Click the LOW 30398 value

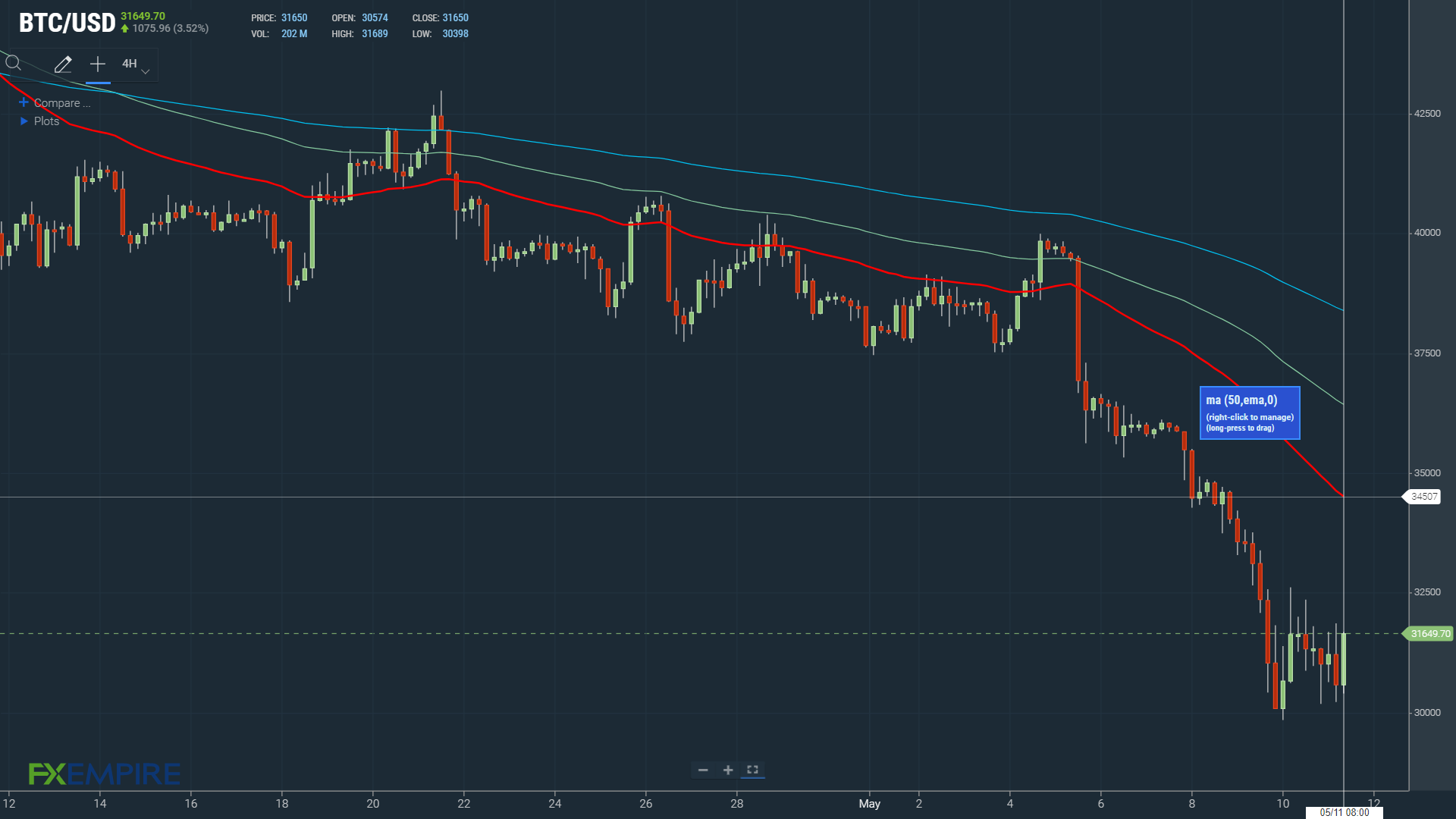click(x=455, y=33)
